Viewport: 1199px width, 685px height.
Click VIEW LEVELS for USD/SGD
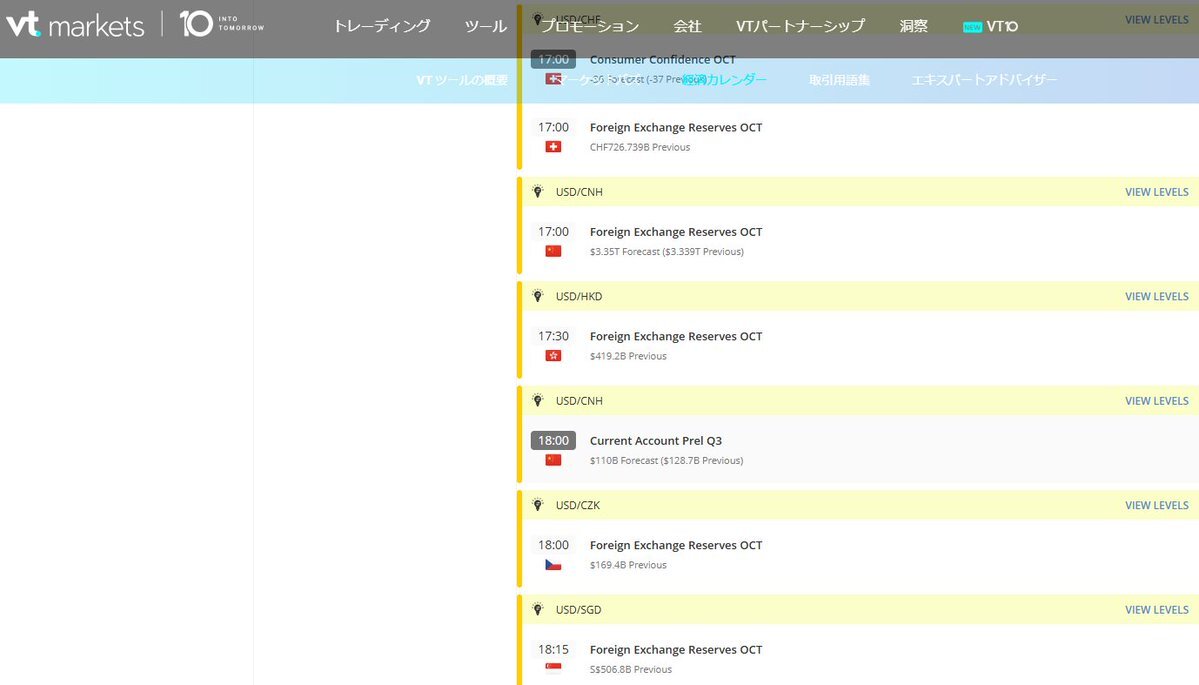(1156, 609)
